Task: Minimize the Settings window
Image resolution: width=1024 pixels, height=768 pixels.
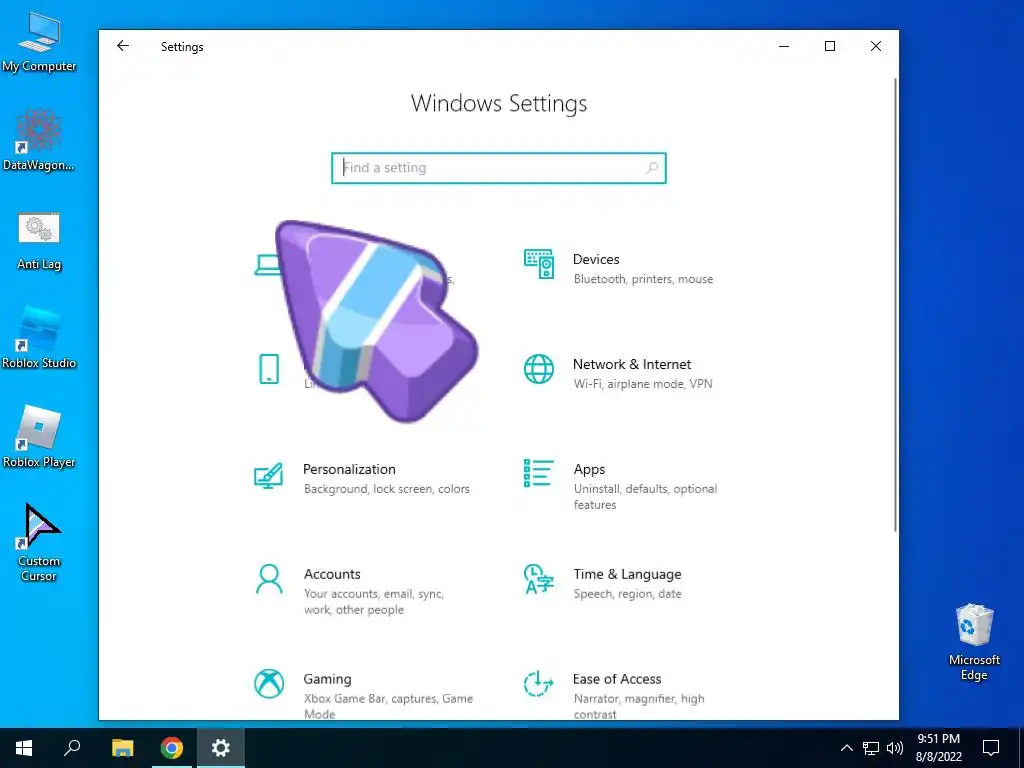Action: click(784, 46)
